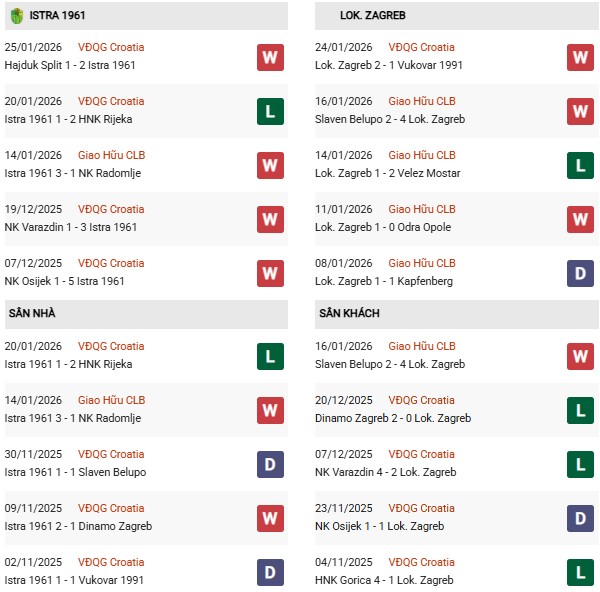Open the SÂN NHÀ home section header
The width and height of the screenshot is (600, 592).
(32, 314)
